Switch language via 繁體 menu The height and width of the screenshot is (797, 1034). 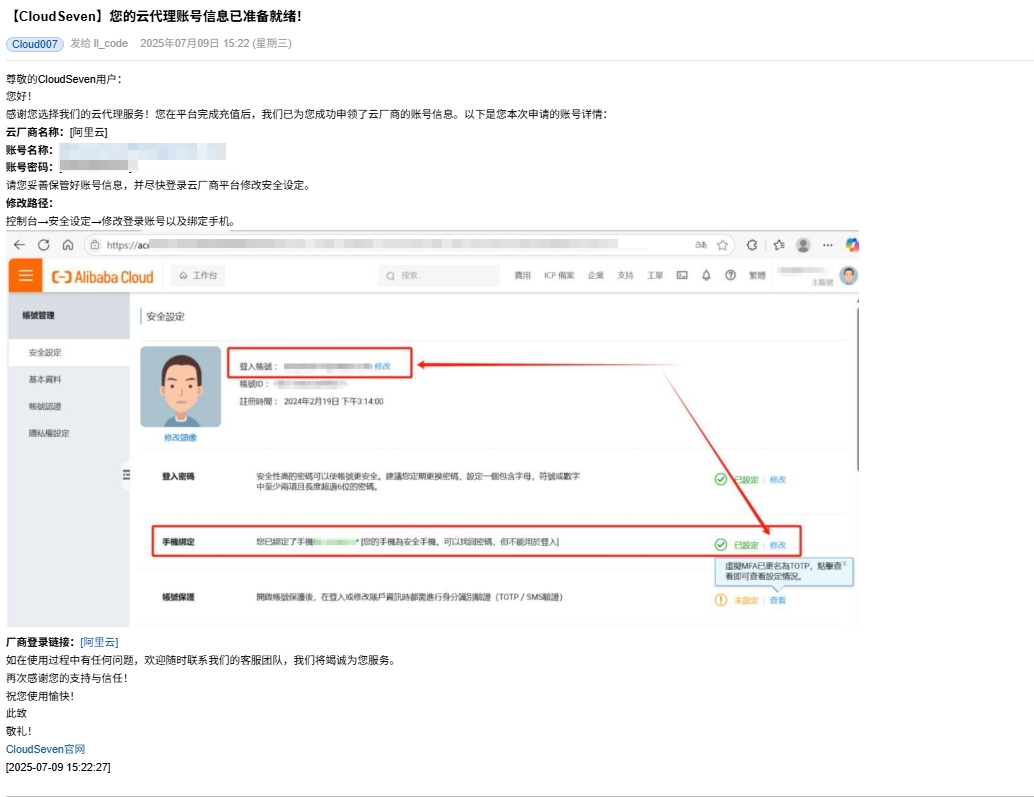coord(757,275)
